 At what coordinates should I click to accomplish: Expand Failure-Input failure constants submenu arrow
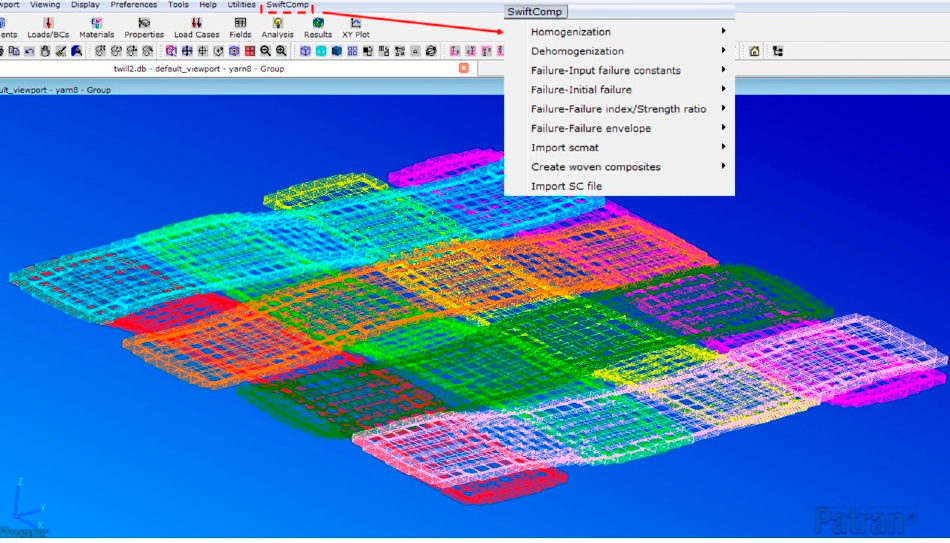[723, 70]
